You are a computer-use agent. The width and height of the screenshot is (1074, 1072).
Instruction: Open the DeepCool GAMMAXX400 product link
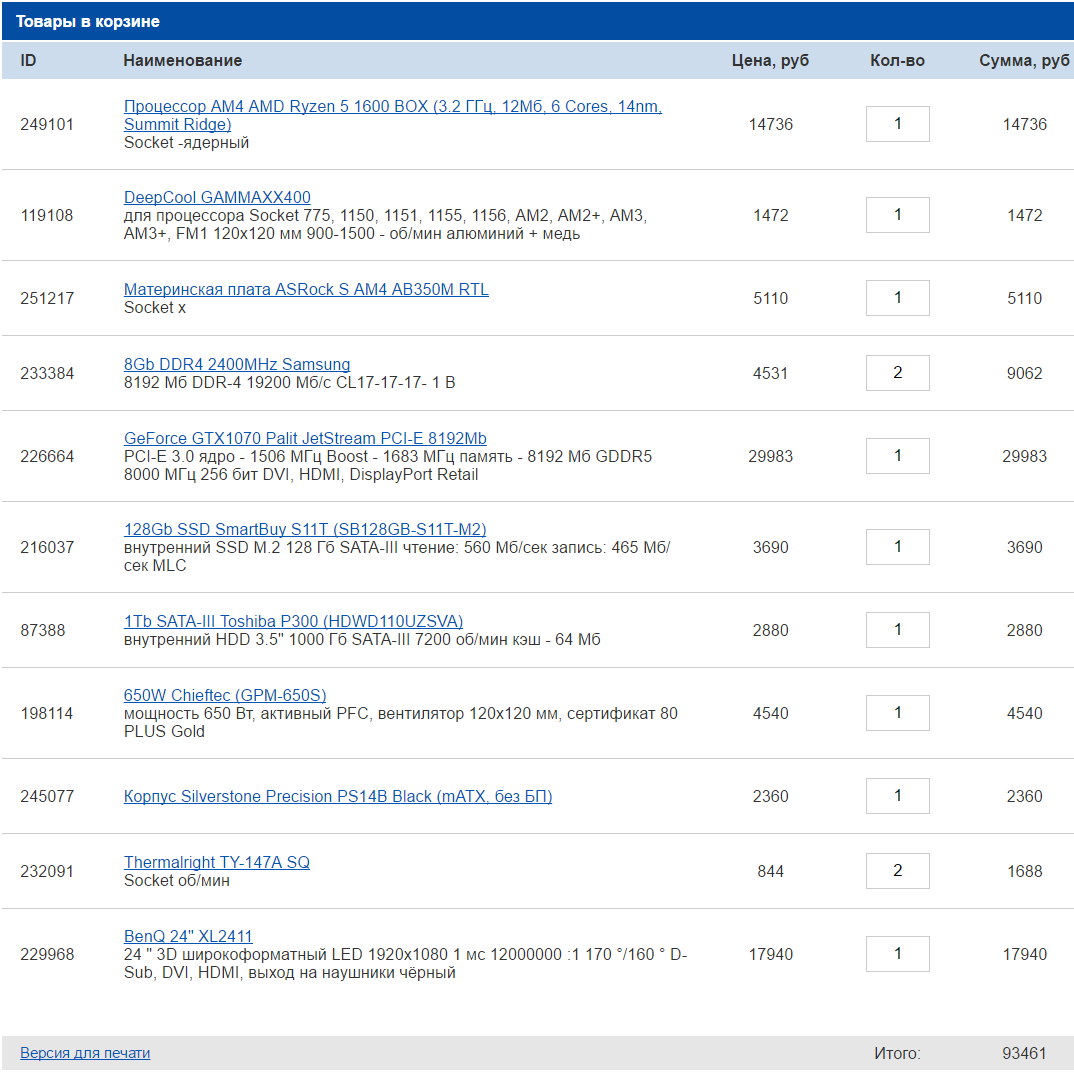(217, 198)
